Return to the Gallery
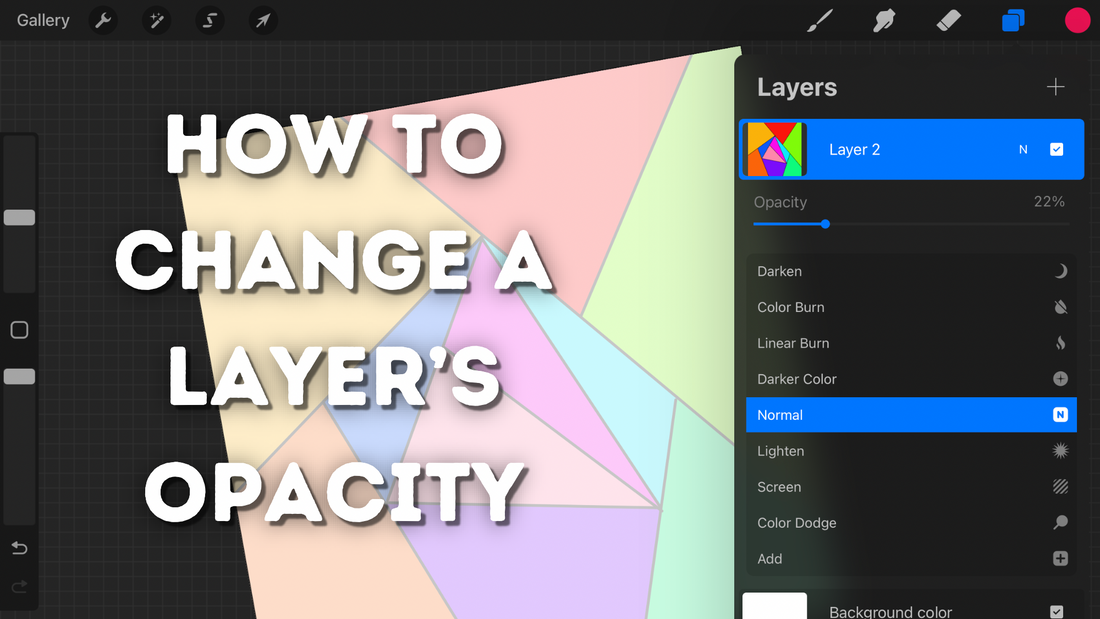The image size is (1100, 619). click(43, 20)
